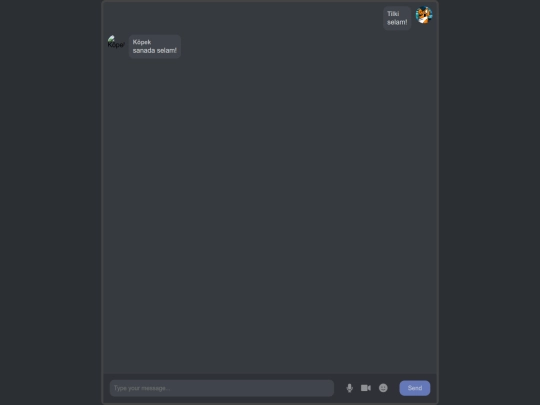The width and height of the screenshot is (540, 405).
Task: Click the sender name 'Tilki'
Action: (393, 14)
